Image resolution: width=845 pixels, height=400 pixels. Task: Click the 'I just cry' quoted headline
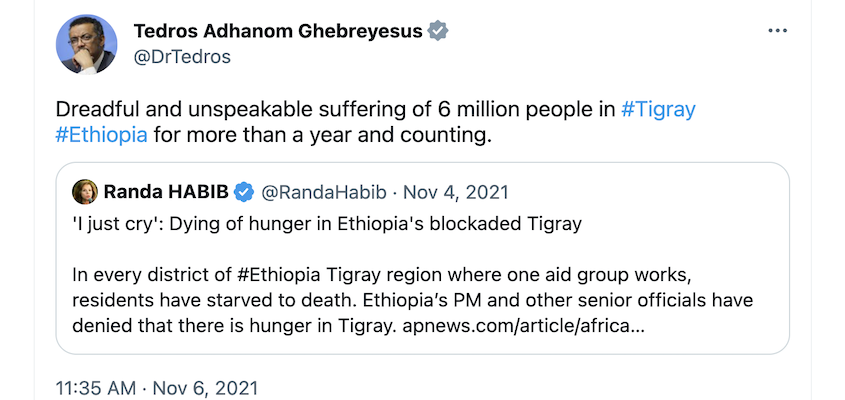click(325, 223)
